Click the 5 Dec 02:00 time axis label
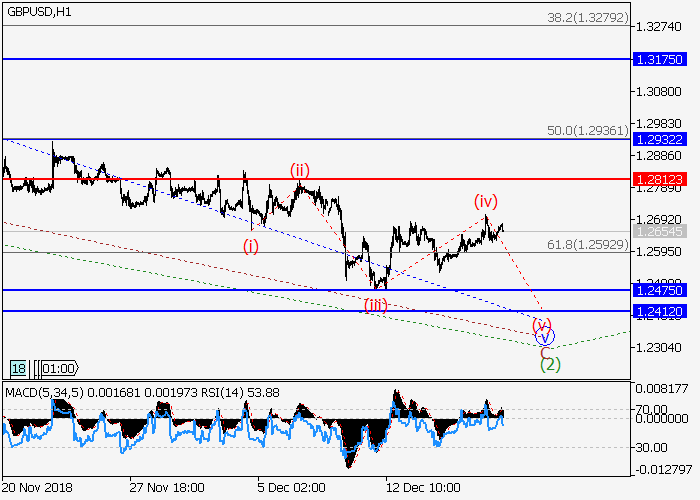Viewport: 700px width, 500px height. pyautogui.click(x=292, y=488)
